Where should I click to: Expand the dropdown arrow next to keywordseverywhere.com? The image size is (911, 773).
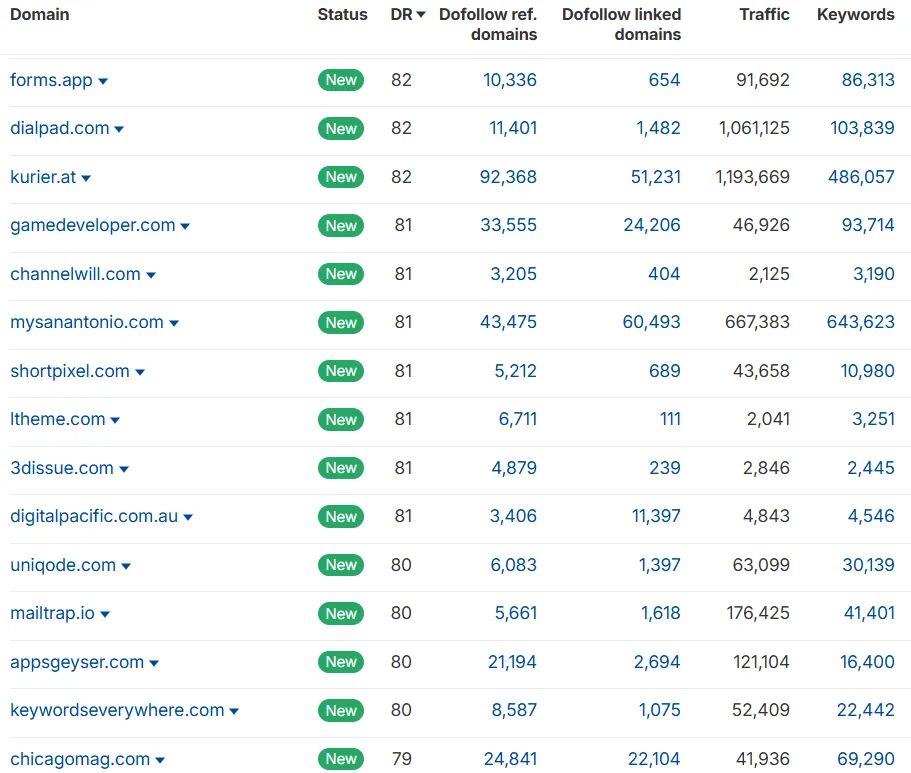tap(234, 712)
